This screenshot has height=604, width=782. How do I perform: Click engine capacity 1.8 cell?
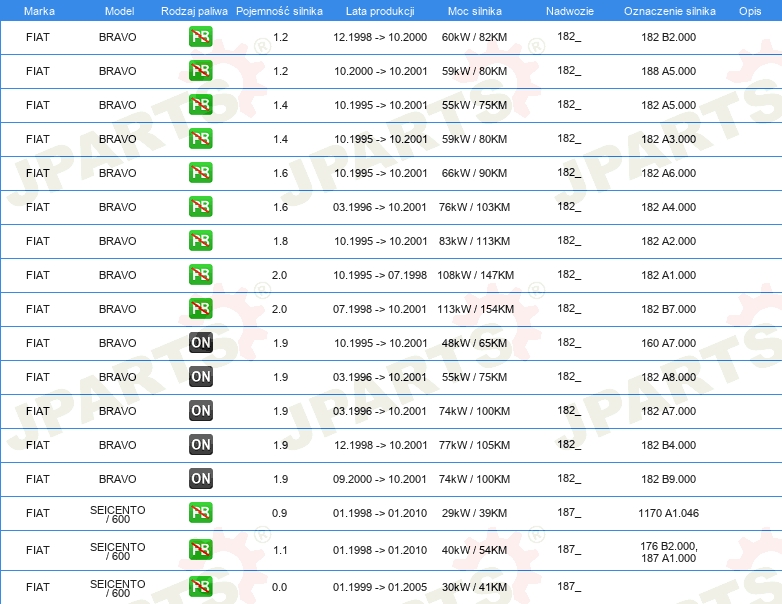pyautogui.click(x=280, y=241)
